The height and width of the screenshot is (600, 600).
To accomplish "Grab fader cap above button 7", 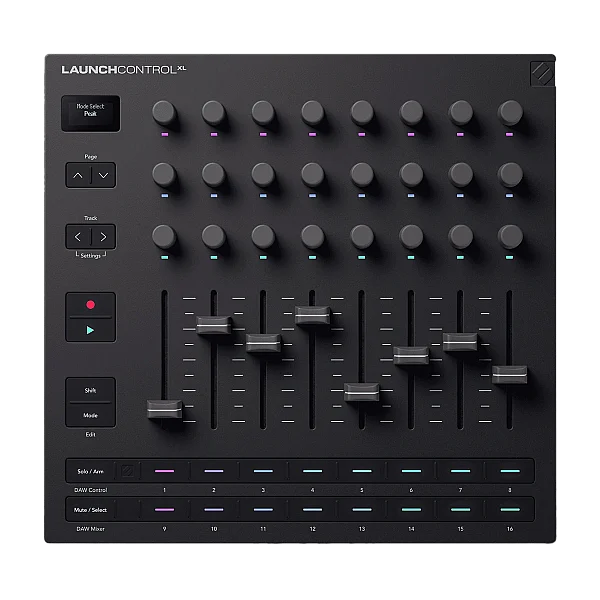I will tap(460, 342).
